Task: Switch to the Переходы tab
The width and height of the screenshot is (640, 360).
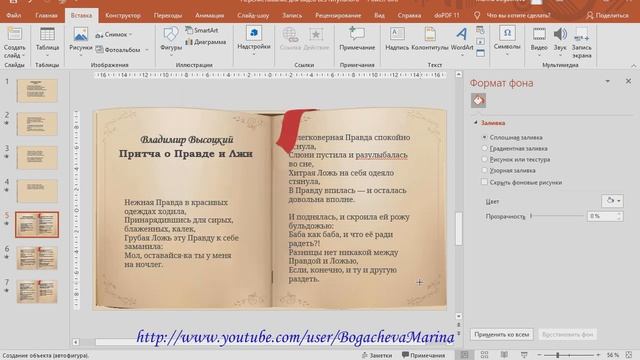Action: [x=168, y=16]
